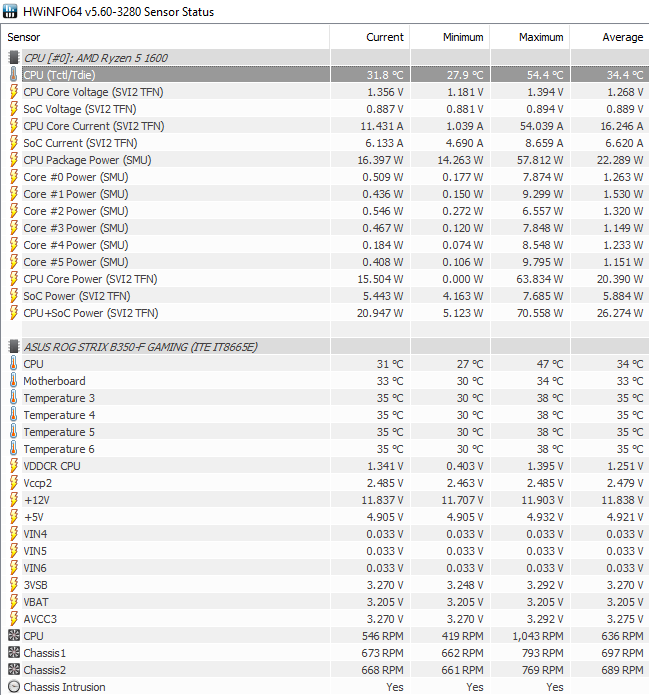Select the VIN6 sensor label

pos(35,568)
